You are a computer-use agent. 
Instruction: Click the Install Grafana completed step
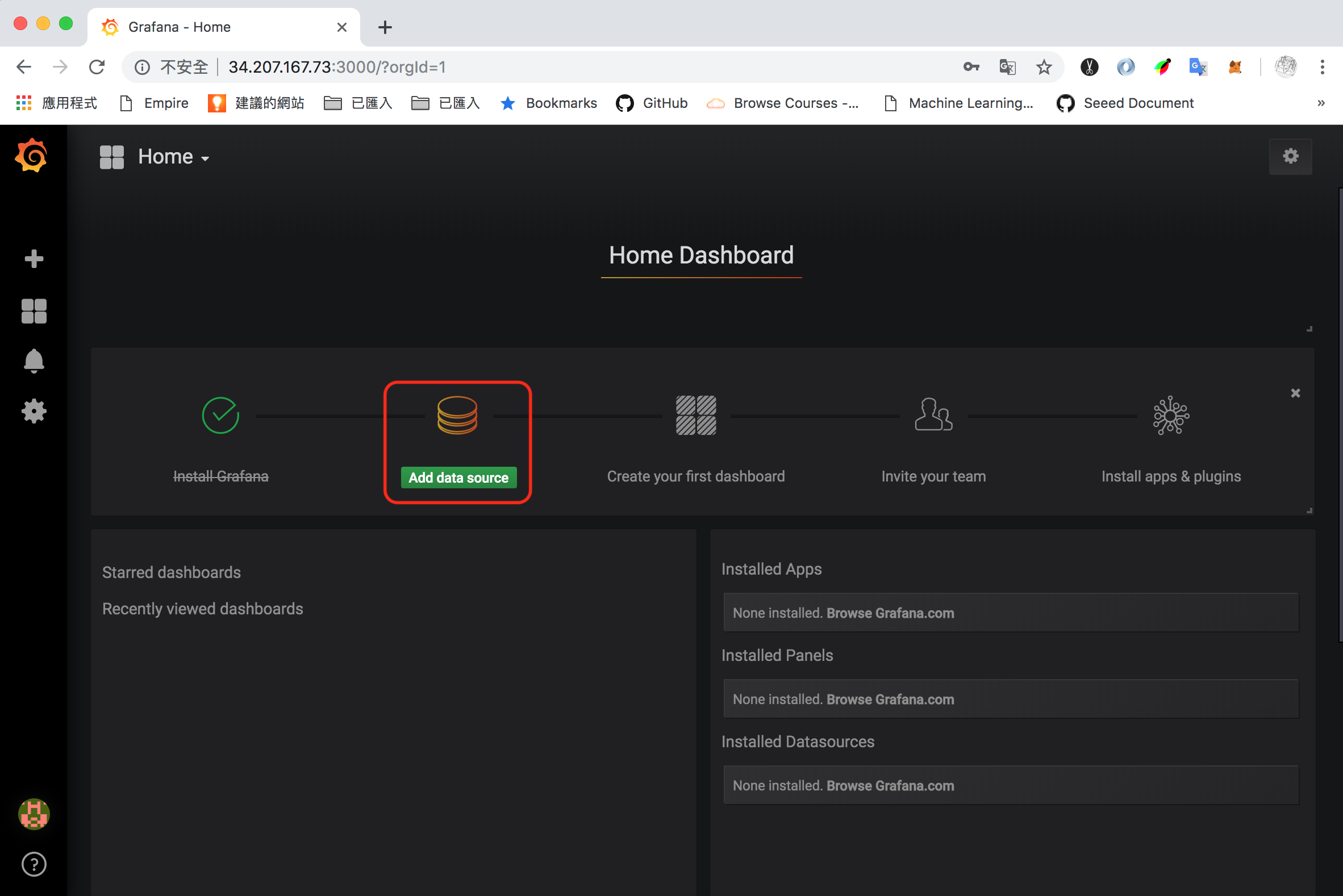click(x=220, y=476)
